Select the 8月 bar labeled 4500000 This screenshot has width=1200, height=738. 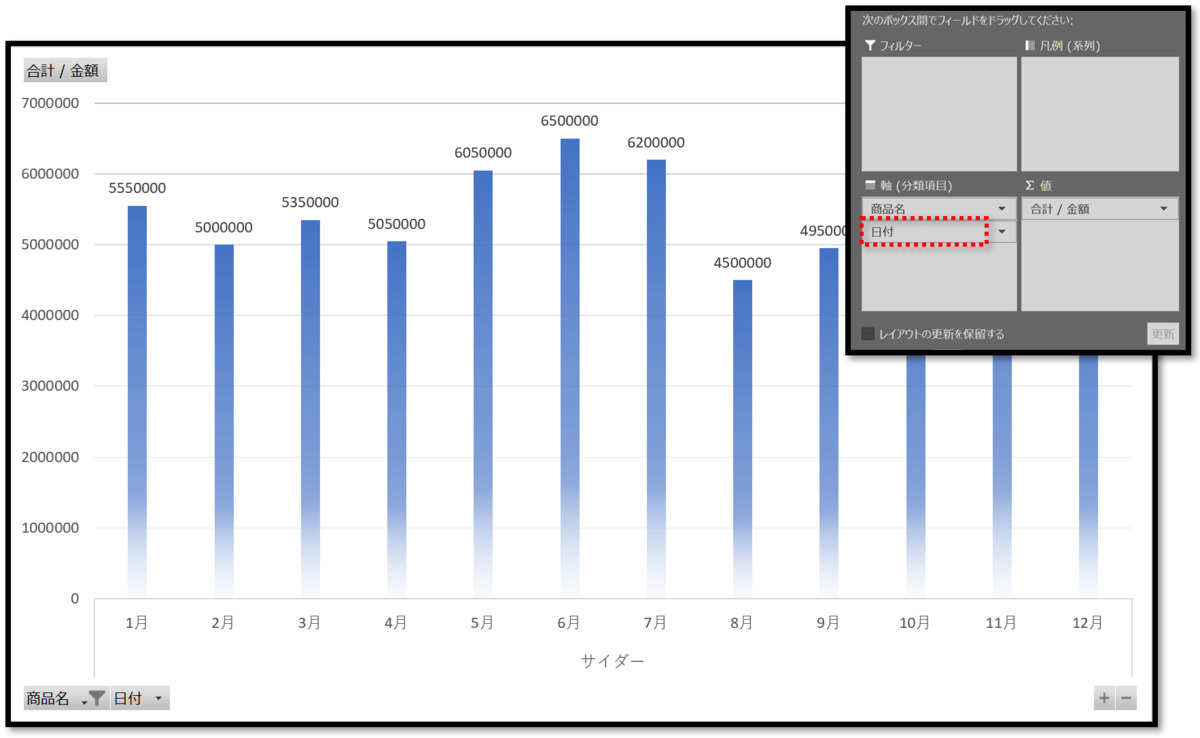coord(742,439)
